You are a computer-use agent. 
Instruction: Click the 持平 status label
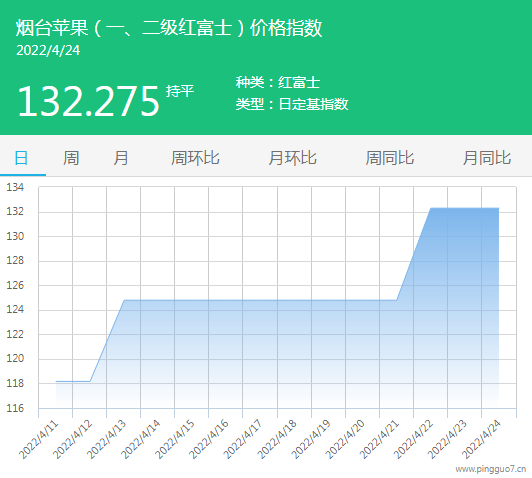pos(180,91)
